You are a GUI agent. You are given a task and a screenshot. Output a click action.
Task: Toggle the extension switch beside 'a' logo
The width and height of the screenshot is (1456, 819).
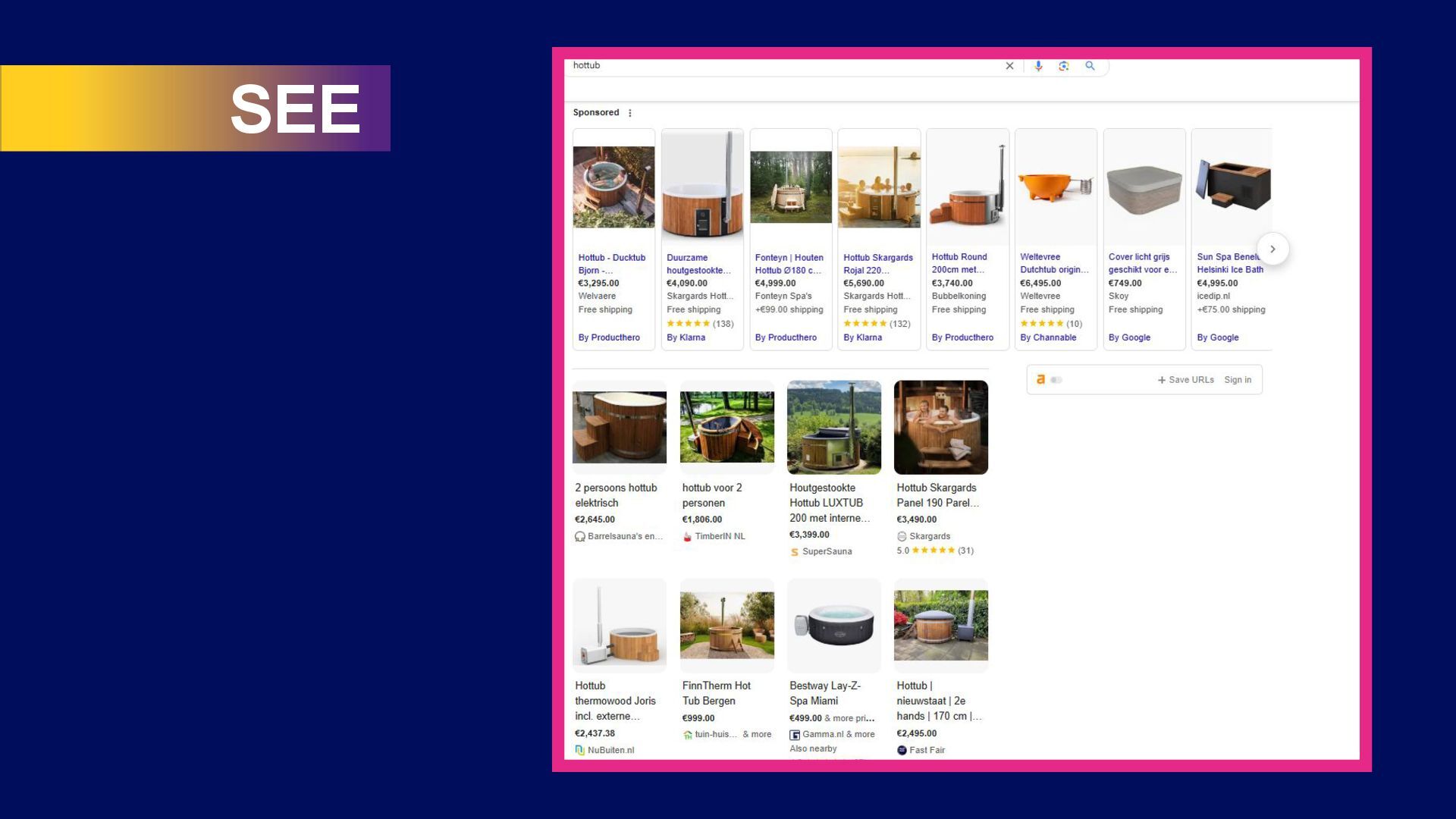[x=1056, y=380]
